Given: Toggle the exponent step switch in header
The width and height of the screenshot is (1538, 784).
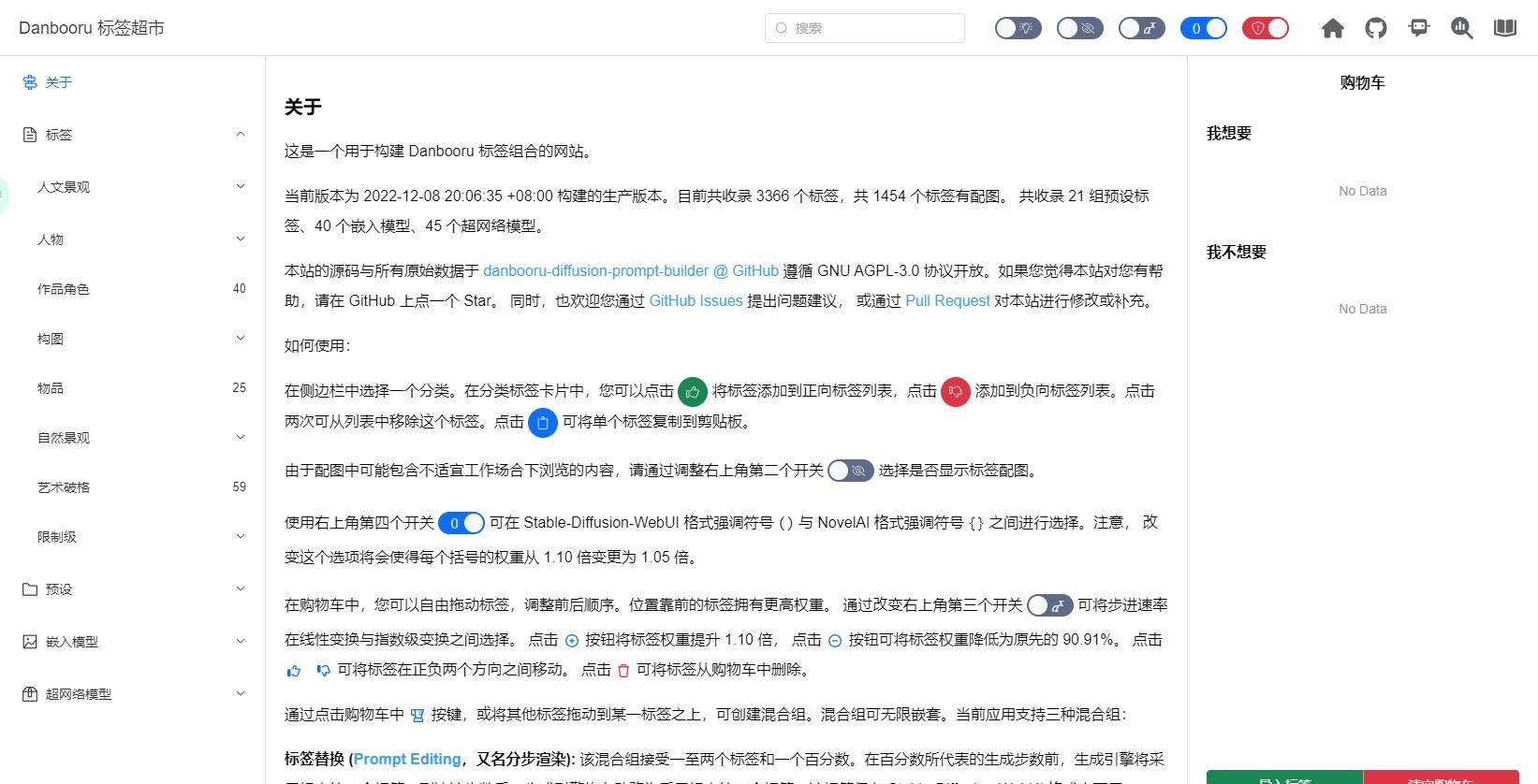Looking at the screenshot, I should 1142,28.
